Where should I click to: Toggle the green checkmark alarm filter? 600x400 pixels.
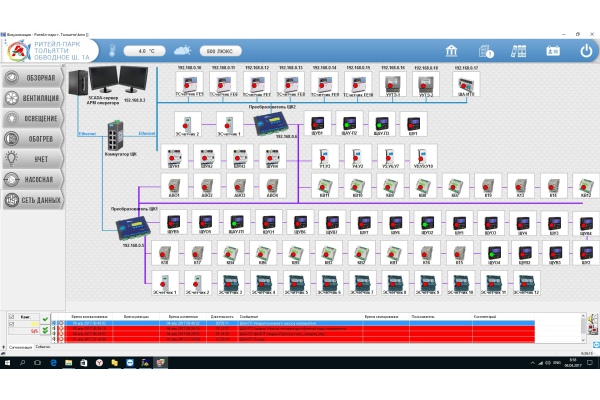click(x=45, y=318)
